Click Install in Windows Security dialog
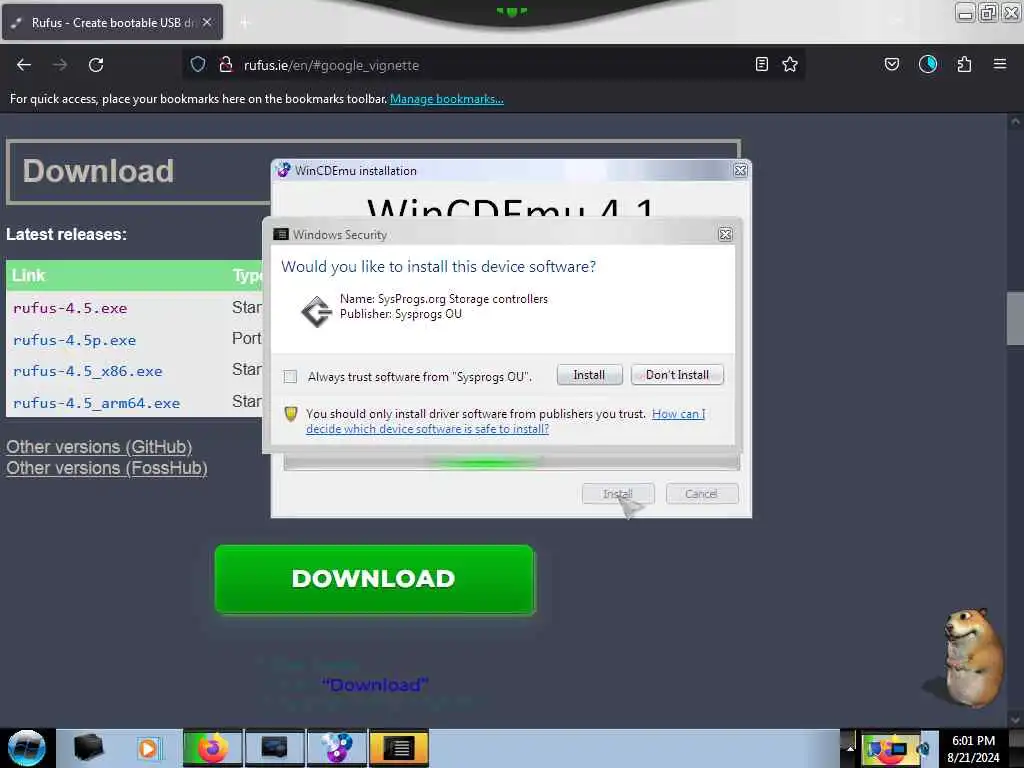 point(589,375)
